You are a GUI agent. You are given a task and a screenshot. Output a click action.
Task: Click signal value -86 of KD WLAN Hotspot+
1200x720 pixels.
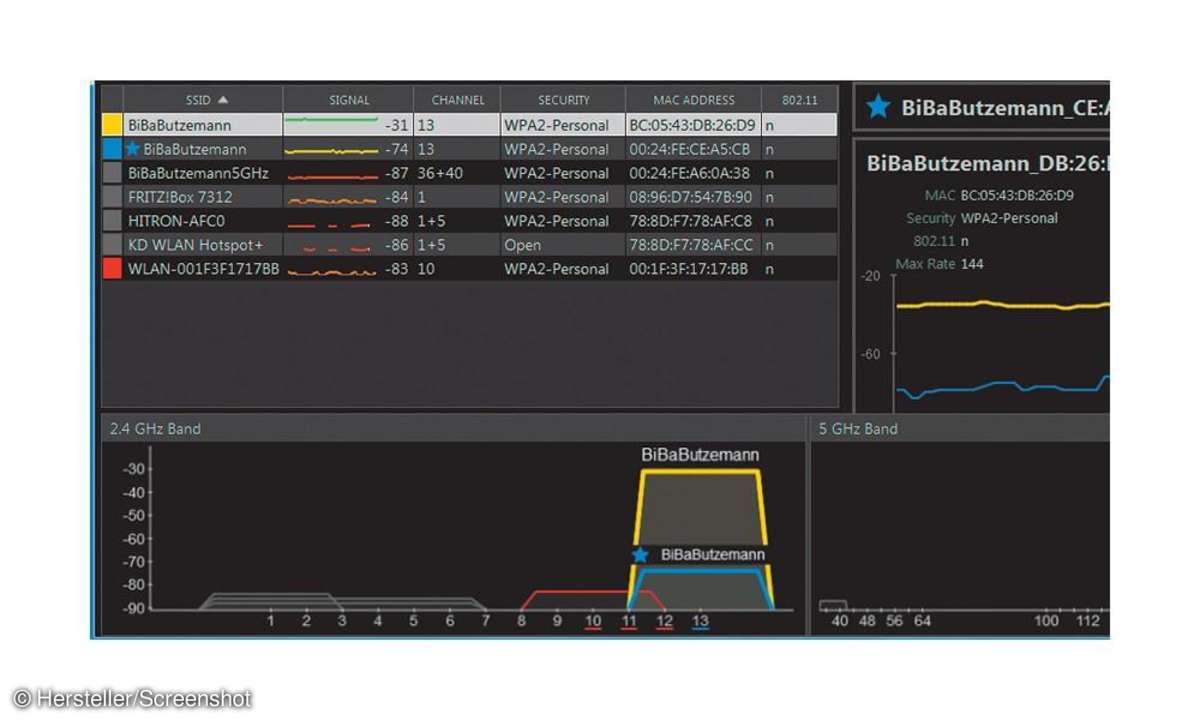tap(396, 245)
